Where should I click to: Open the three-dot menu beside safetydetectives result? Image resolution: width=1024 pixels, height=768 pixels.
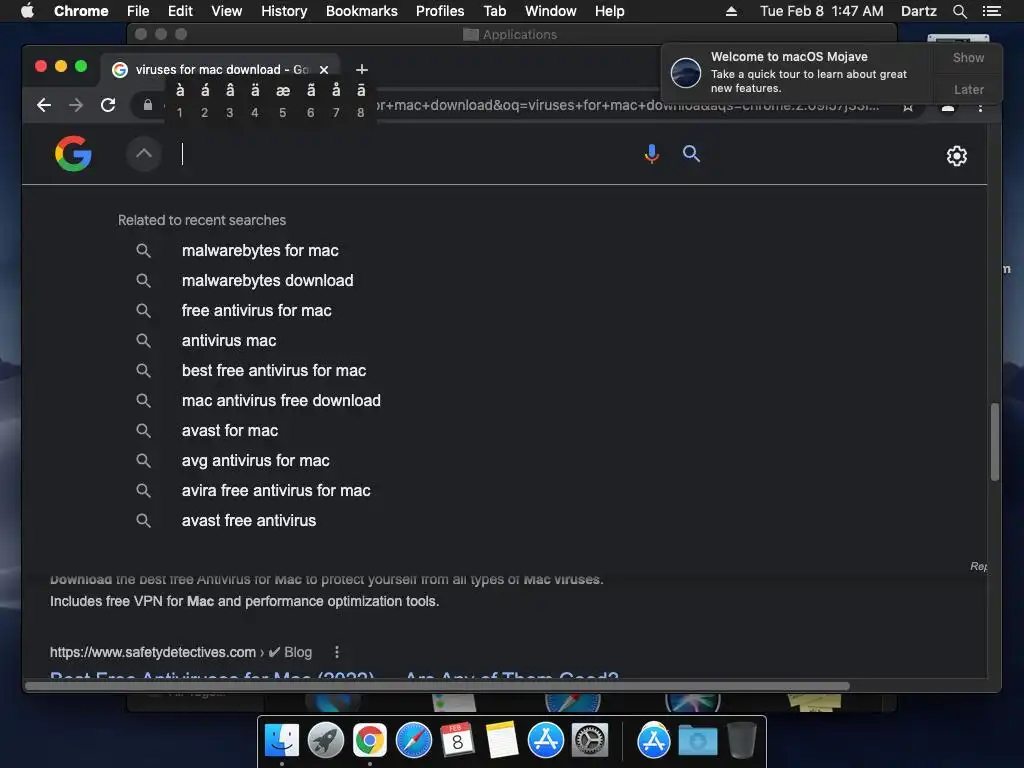[x=337, y=652]
